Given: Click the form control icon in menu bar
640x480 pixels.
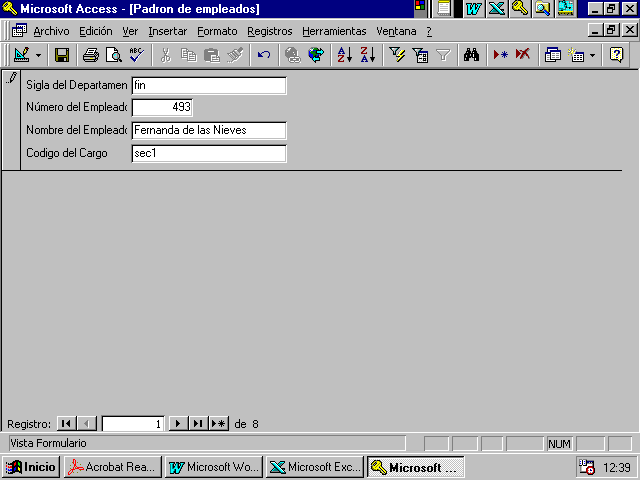Looking at the screenshot, I should tap(19, 31).
